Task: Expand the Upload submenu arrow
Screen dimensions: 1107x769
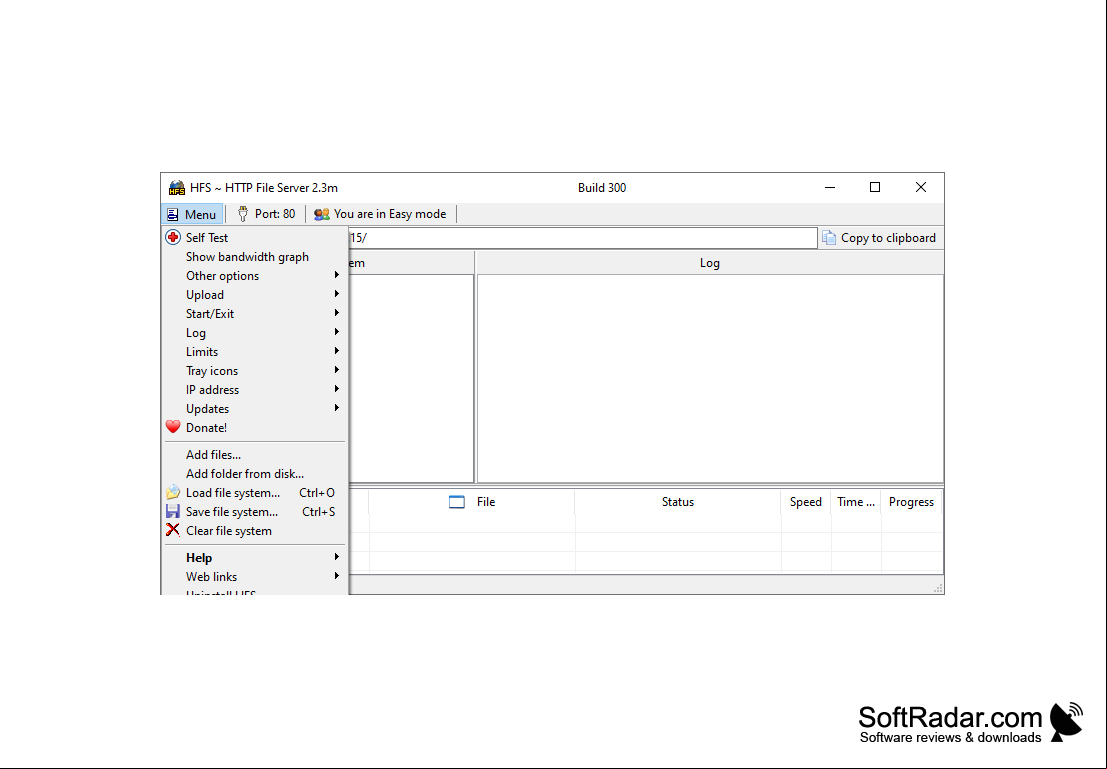Action: point(337,294)
